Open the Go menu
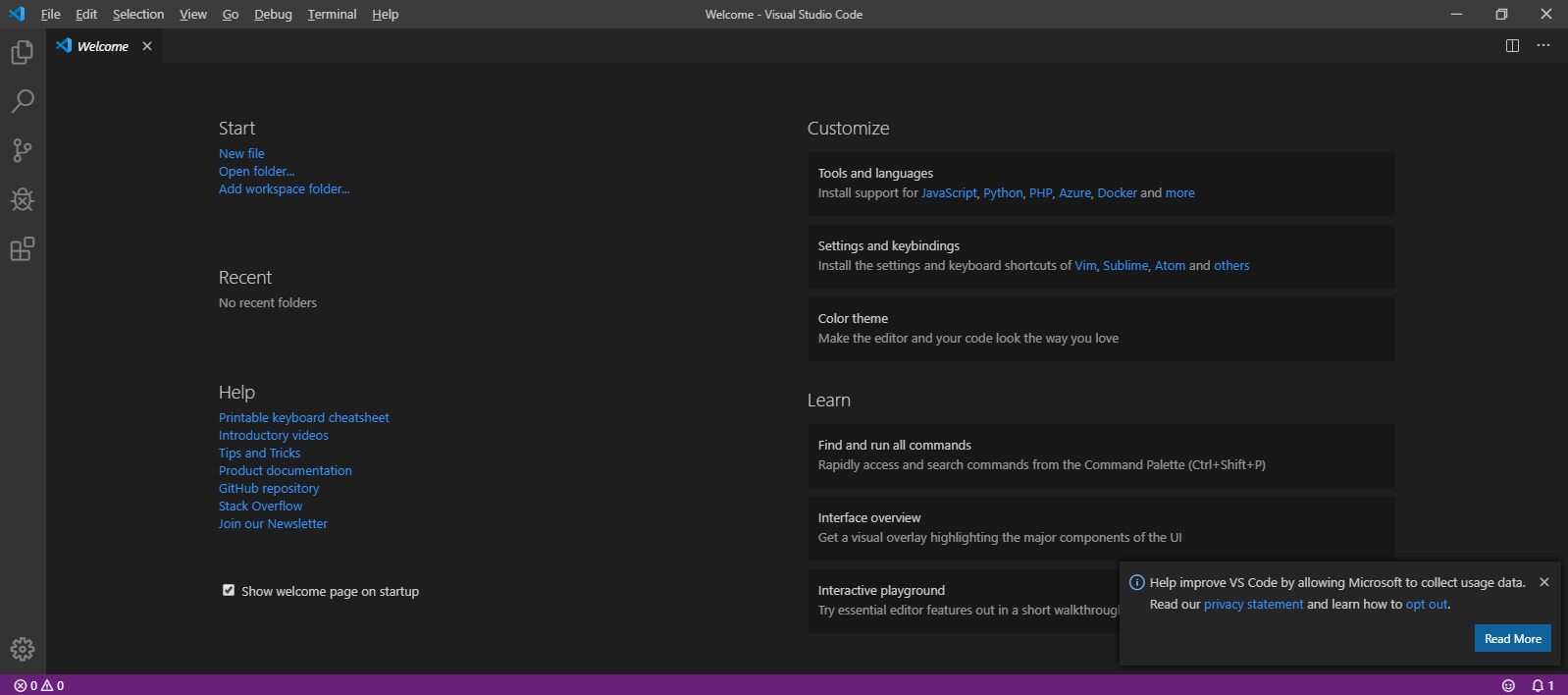The height and width of the screenshot is (695, 1568). coord(231,14)
